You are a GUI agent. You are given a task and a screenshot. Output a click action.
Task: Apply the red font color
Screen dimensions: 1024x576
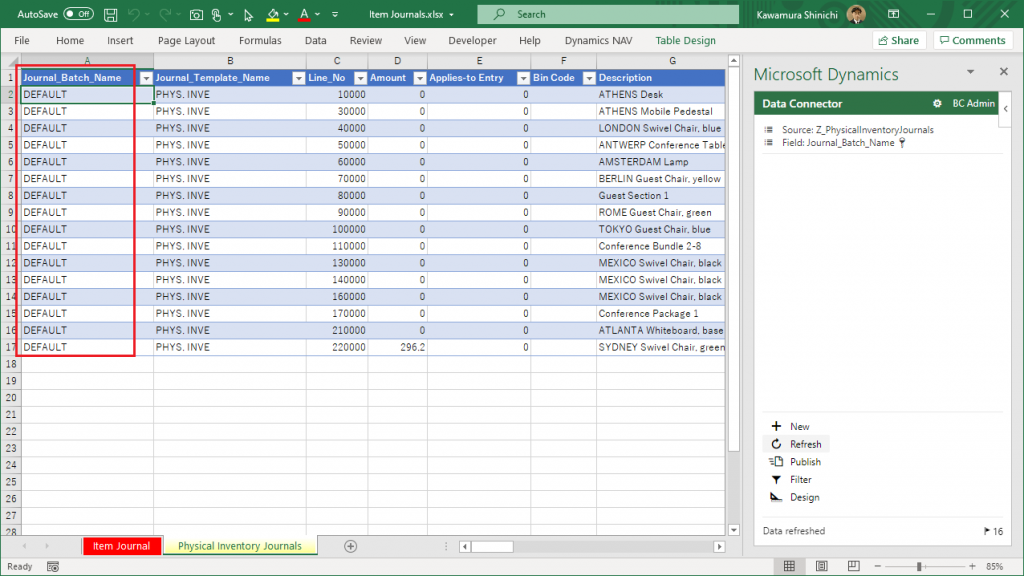pyautogui.click(x=304, y=14)
